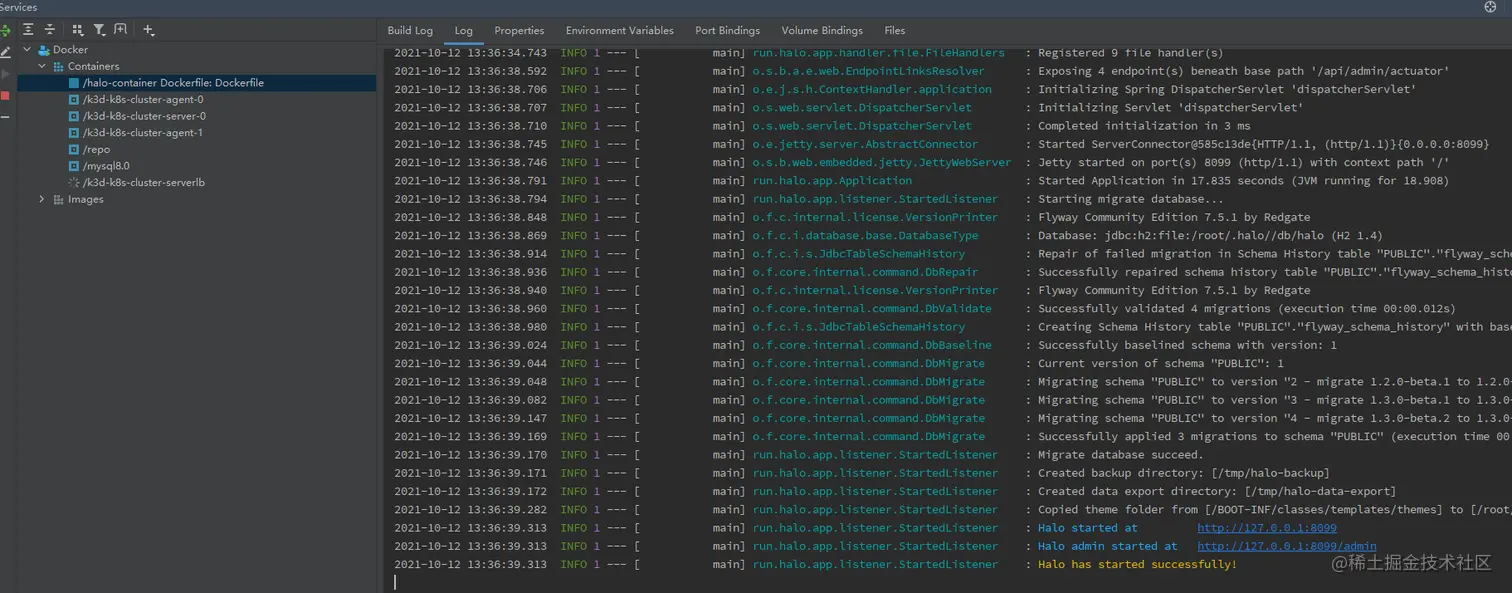Click the Images grid icon
The width and height of the screenshot is (1512, 593).
(59, 200)
